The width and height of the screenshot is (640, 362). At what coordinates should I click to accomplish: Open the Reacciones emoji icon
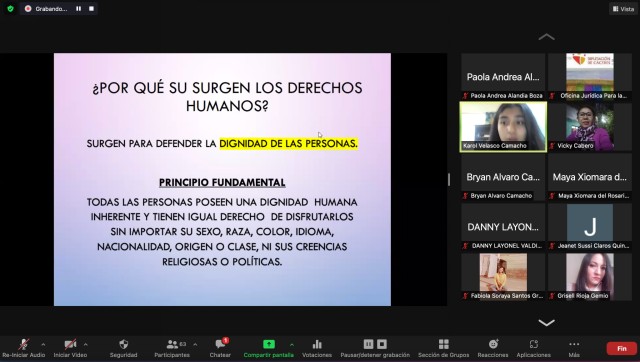[493, 344]
